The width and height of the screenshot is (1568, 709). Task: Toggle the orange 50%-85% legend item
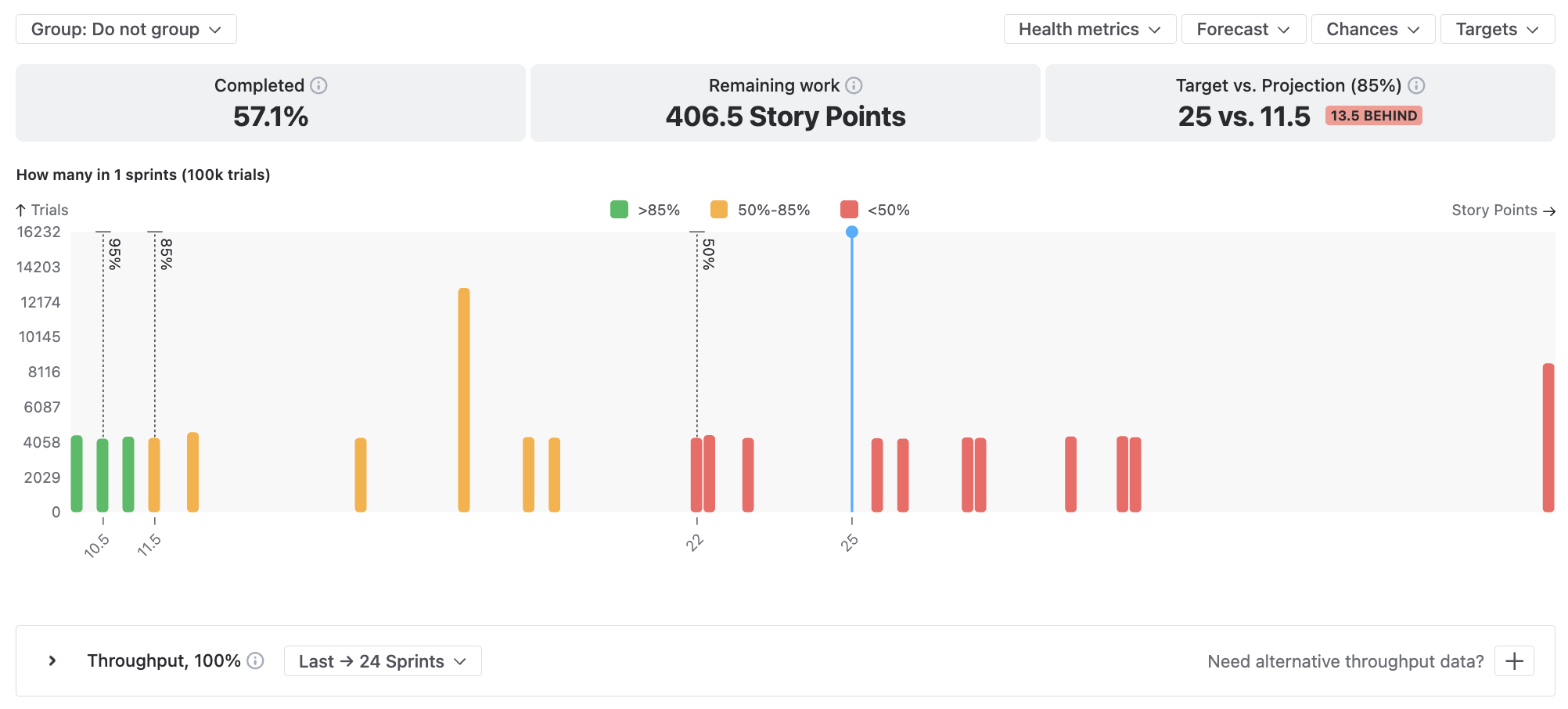[x=760, y=210]
